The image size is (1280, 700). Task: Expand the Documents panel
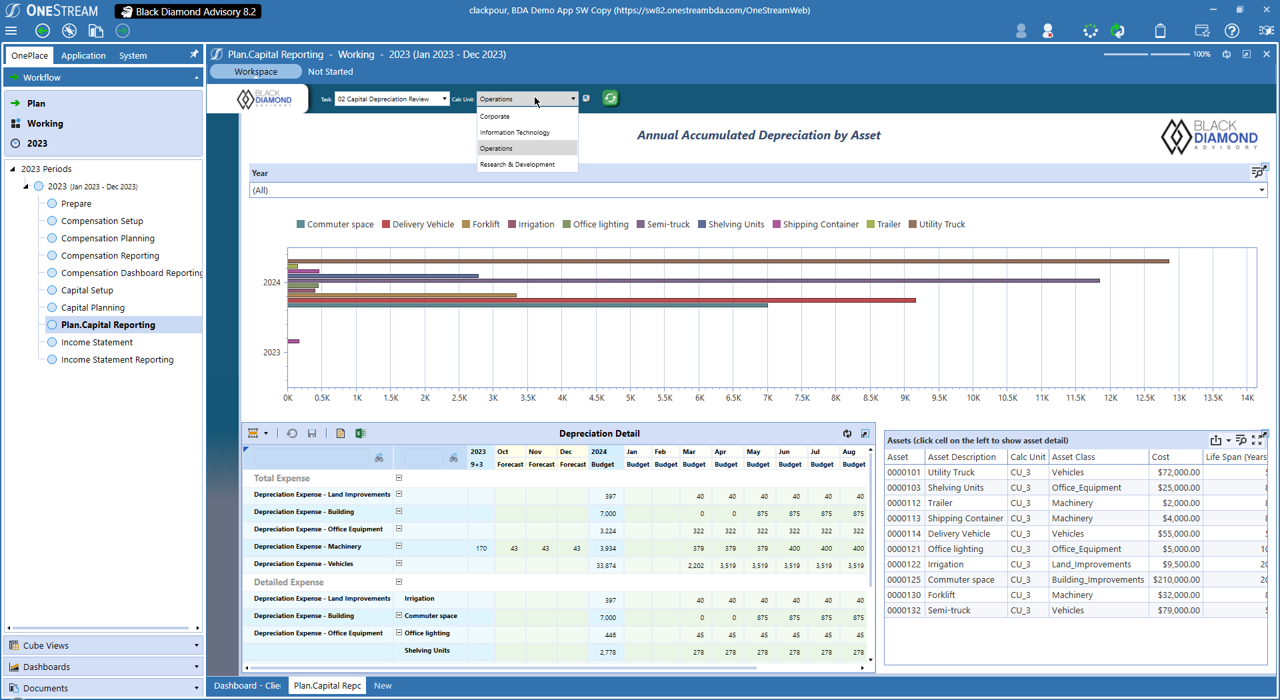[103, 688]
